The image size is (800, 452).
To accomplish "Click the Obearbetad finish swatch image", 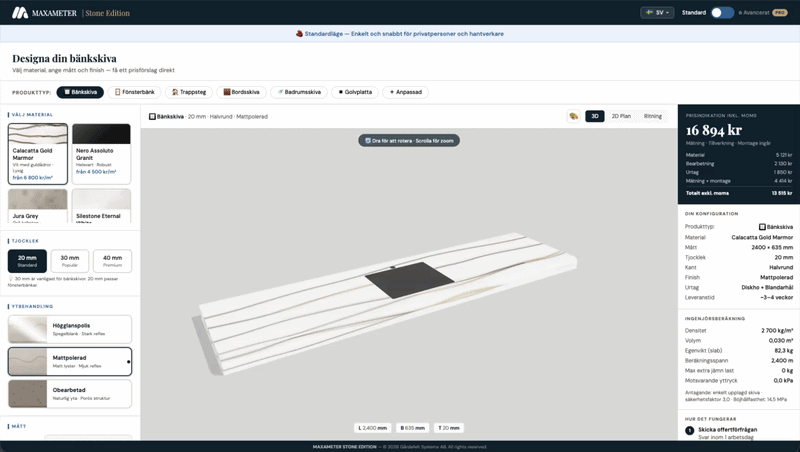I will point(28,393).
